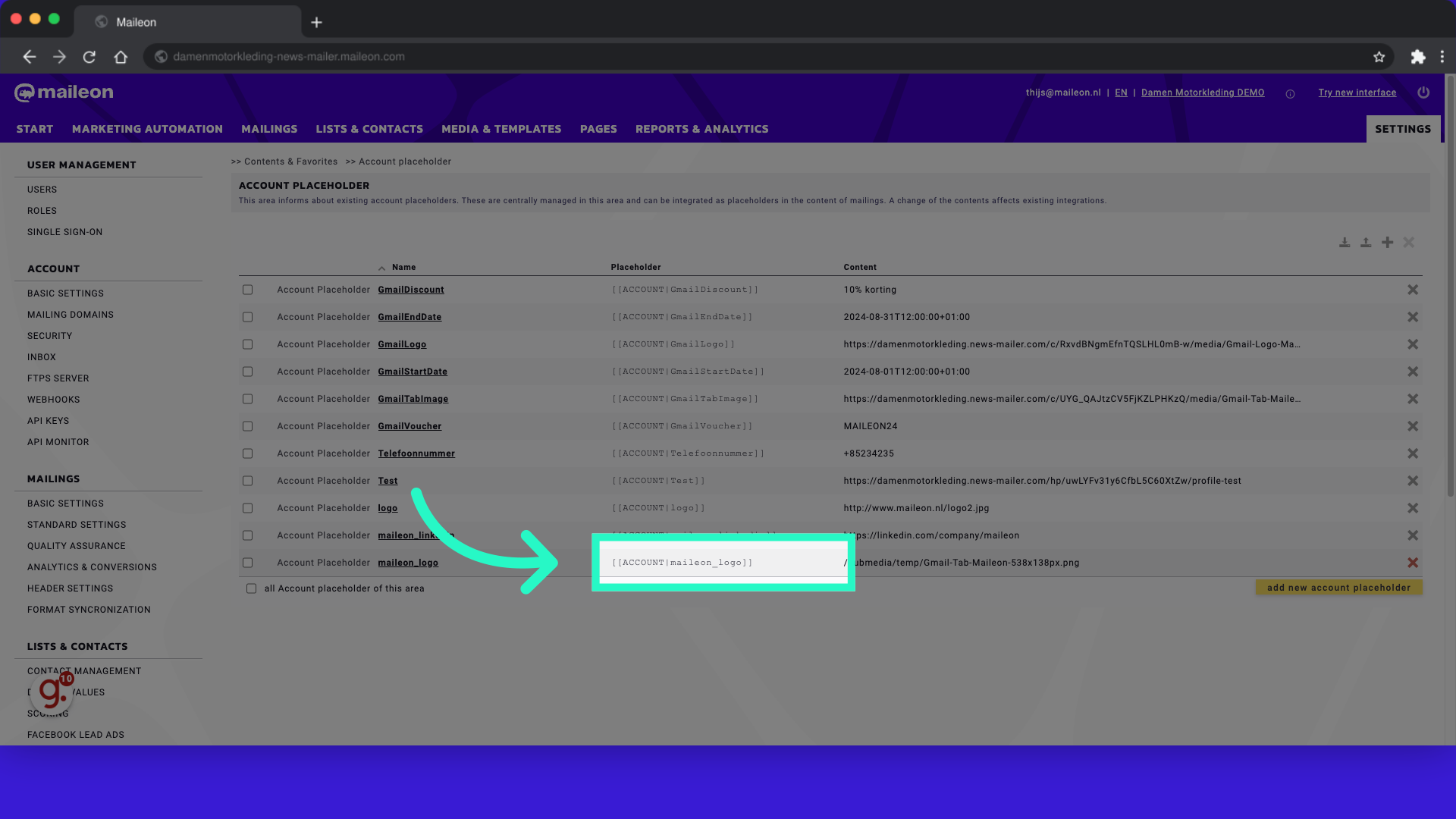Open LISTS & CONTACTS menu
This screenshot has width=1456, height=819.
[x=369, y=129]
